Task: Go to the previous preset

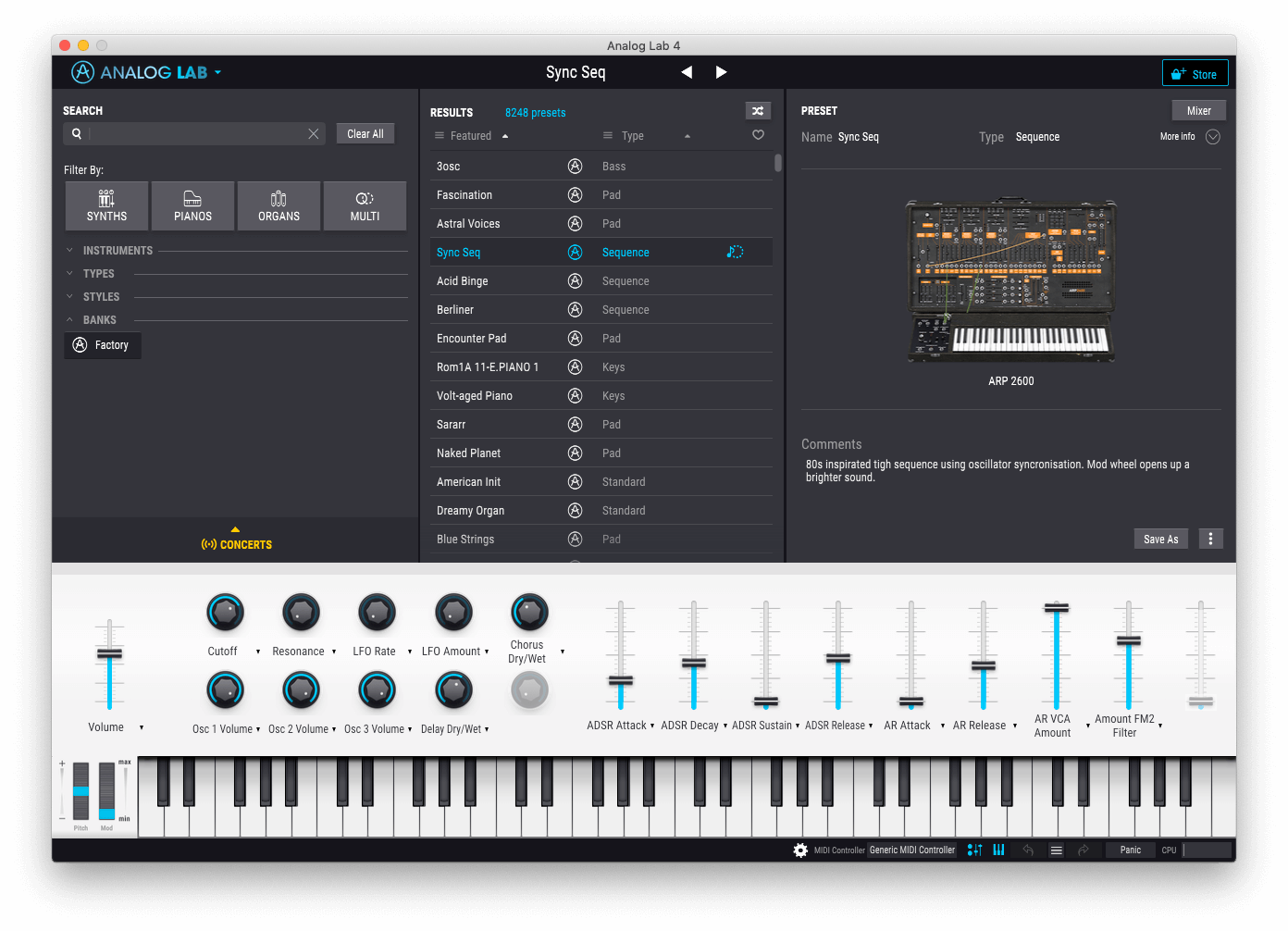Action: coord(687,72)
